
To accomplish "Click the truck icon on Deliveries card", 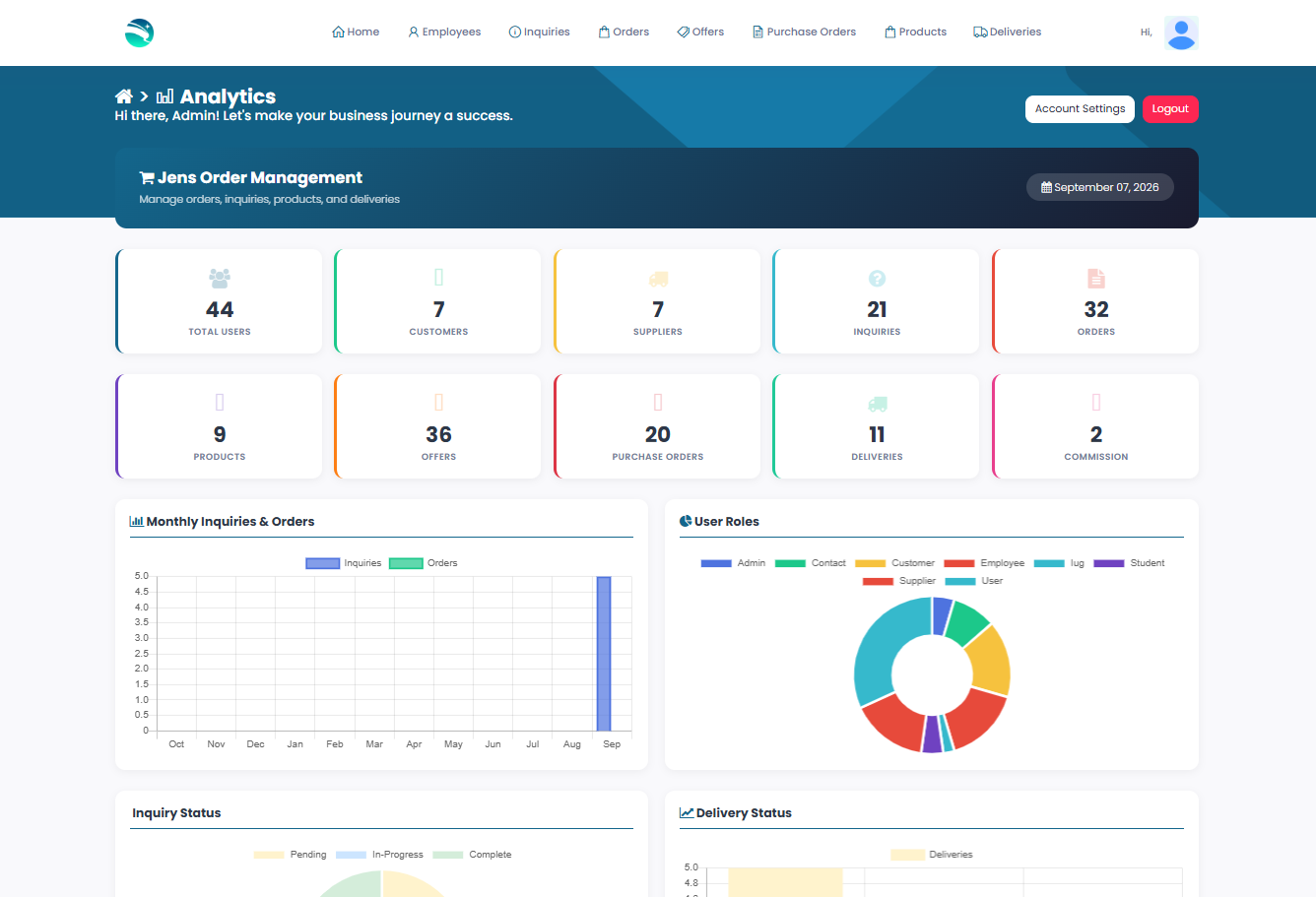I will point(877,404).
